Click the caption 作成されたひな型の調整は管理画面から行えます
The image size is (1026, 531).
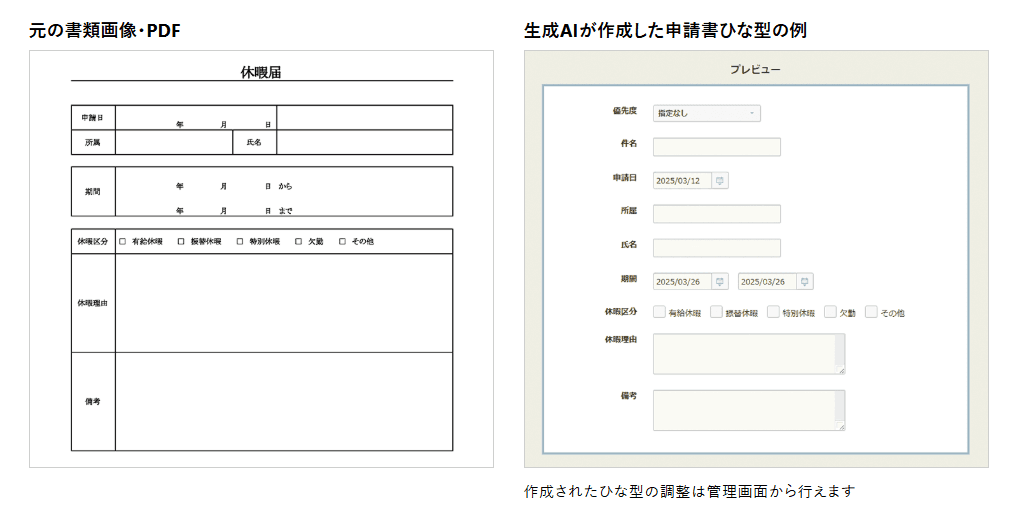pyautogui.click(x=690, y=491)
